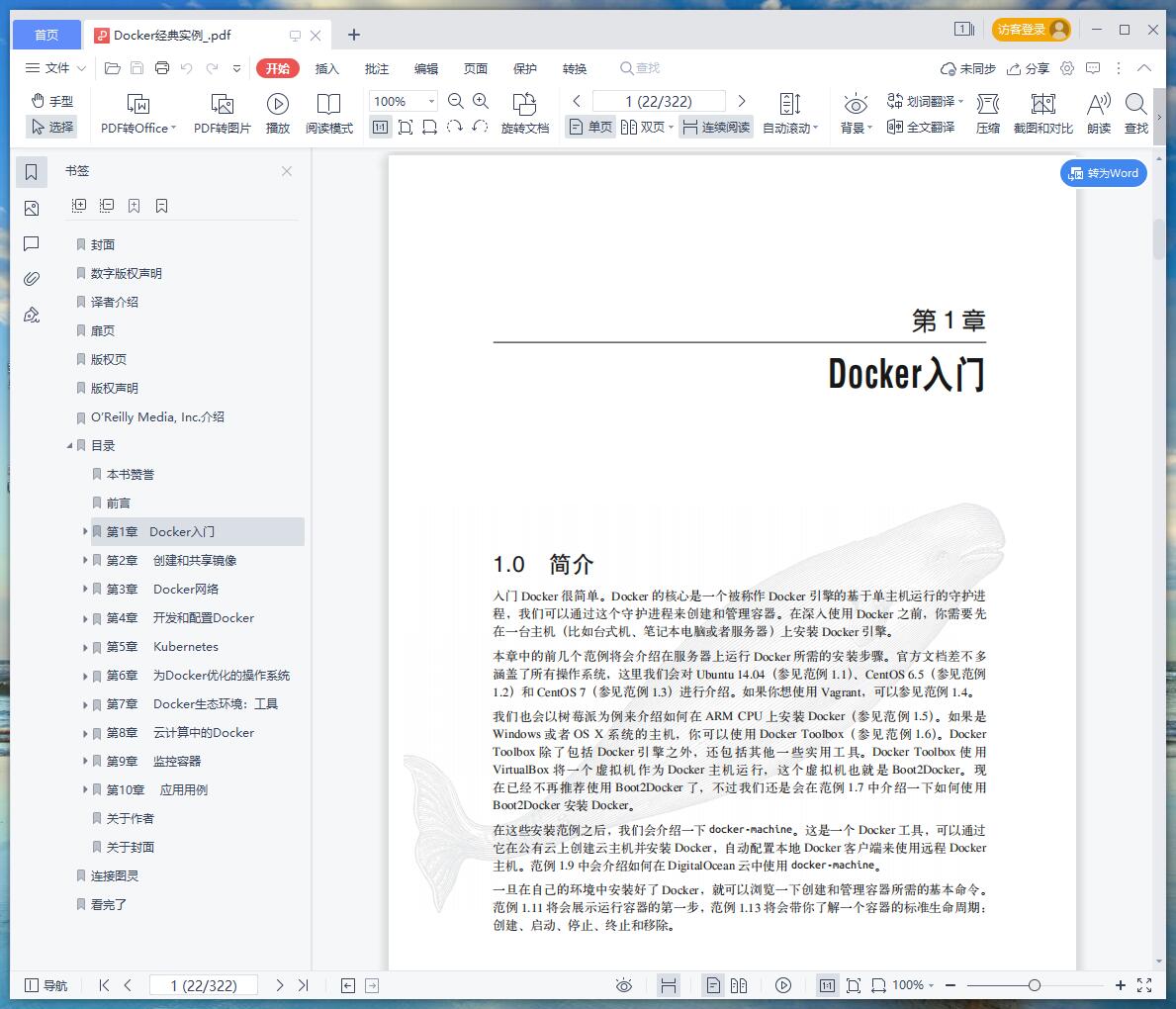
Task: Open the 批注 ribbon tab
Action: pos(377,68)
